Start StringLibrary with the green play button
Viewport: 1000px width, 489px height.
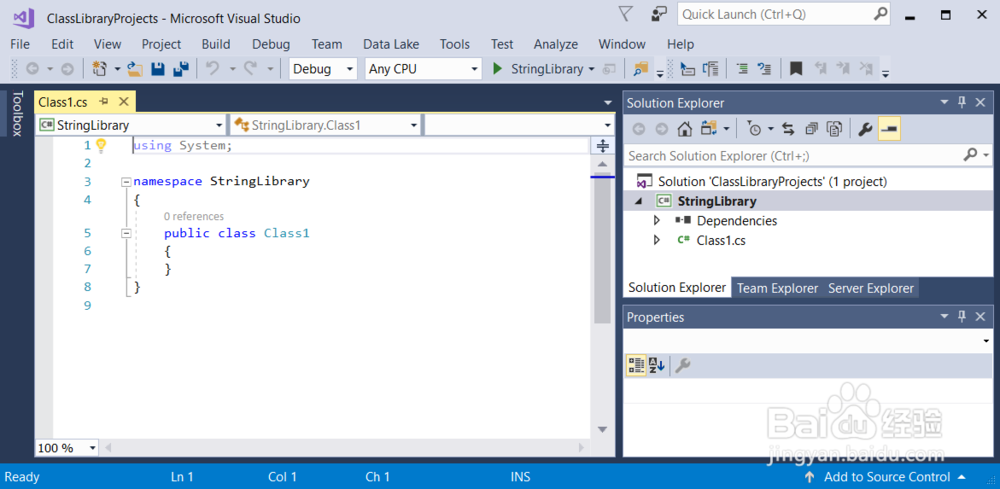click(498, 68)
